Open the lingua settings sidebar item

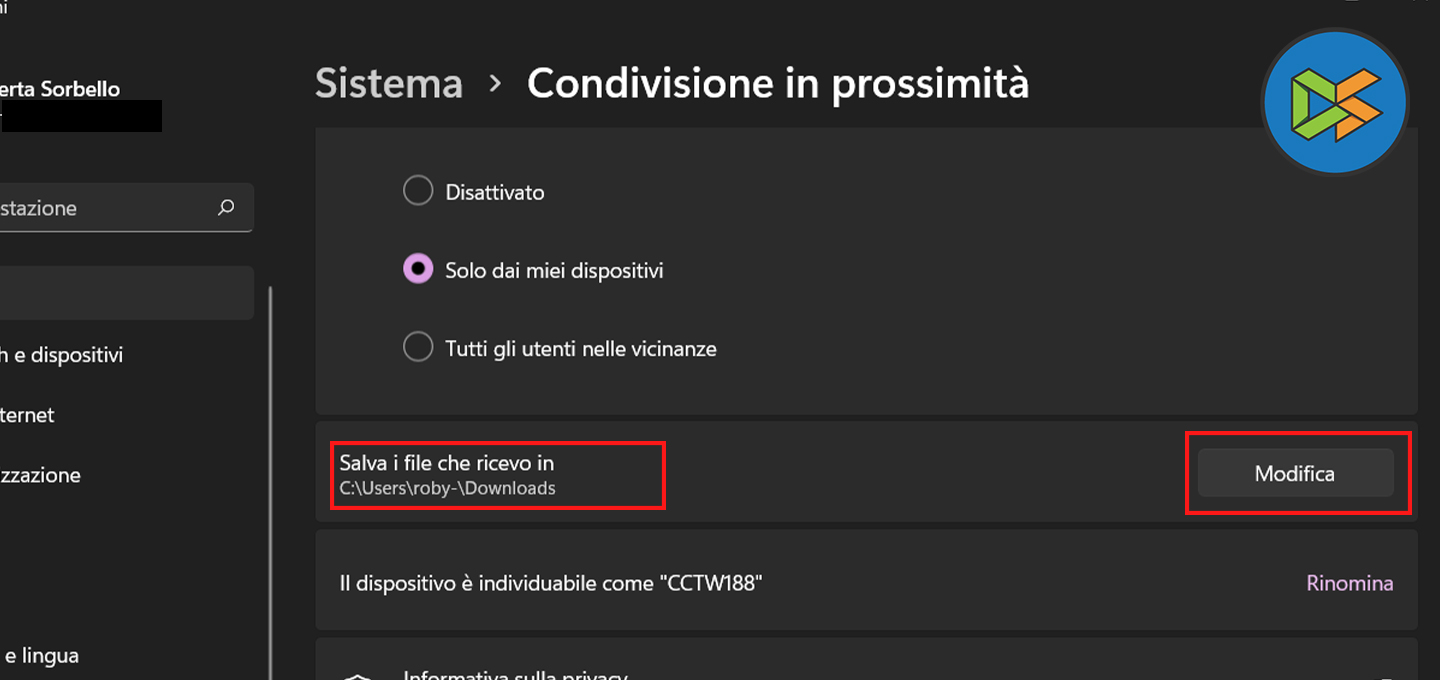pos(40,656)
